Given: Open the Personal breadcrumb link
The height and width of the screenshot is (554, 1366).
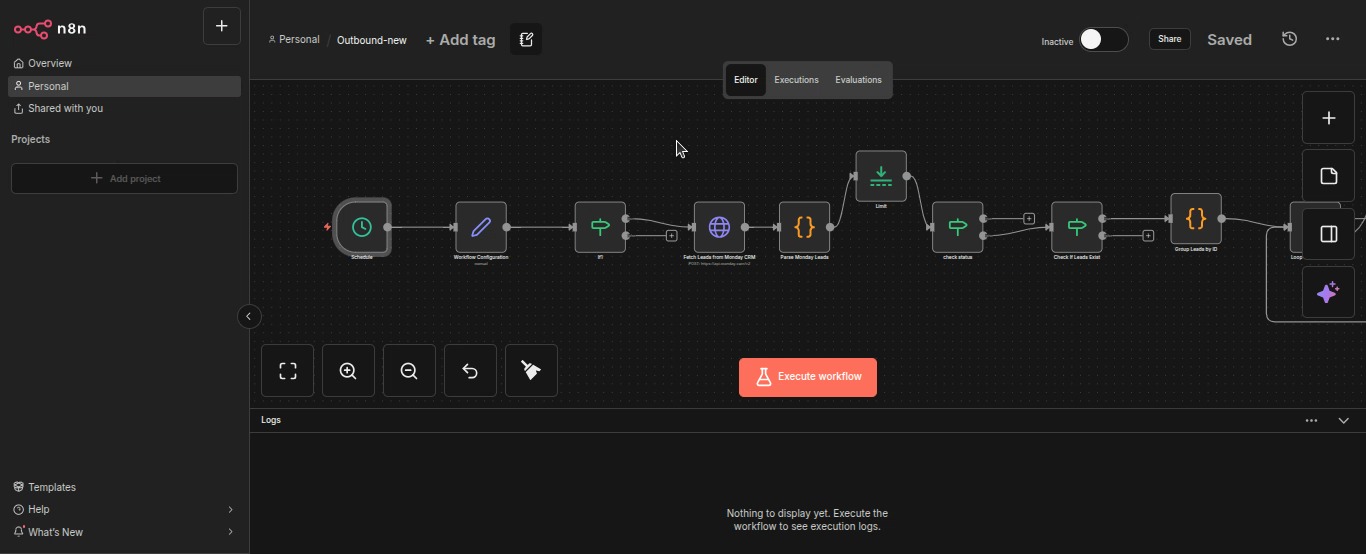Looking at the screenshot, I should tap(294, 40).
